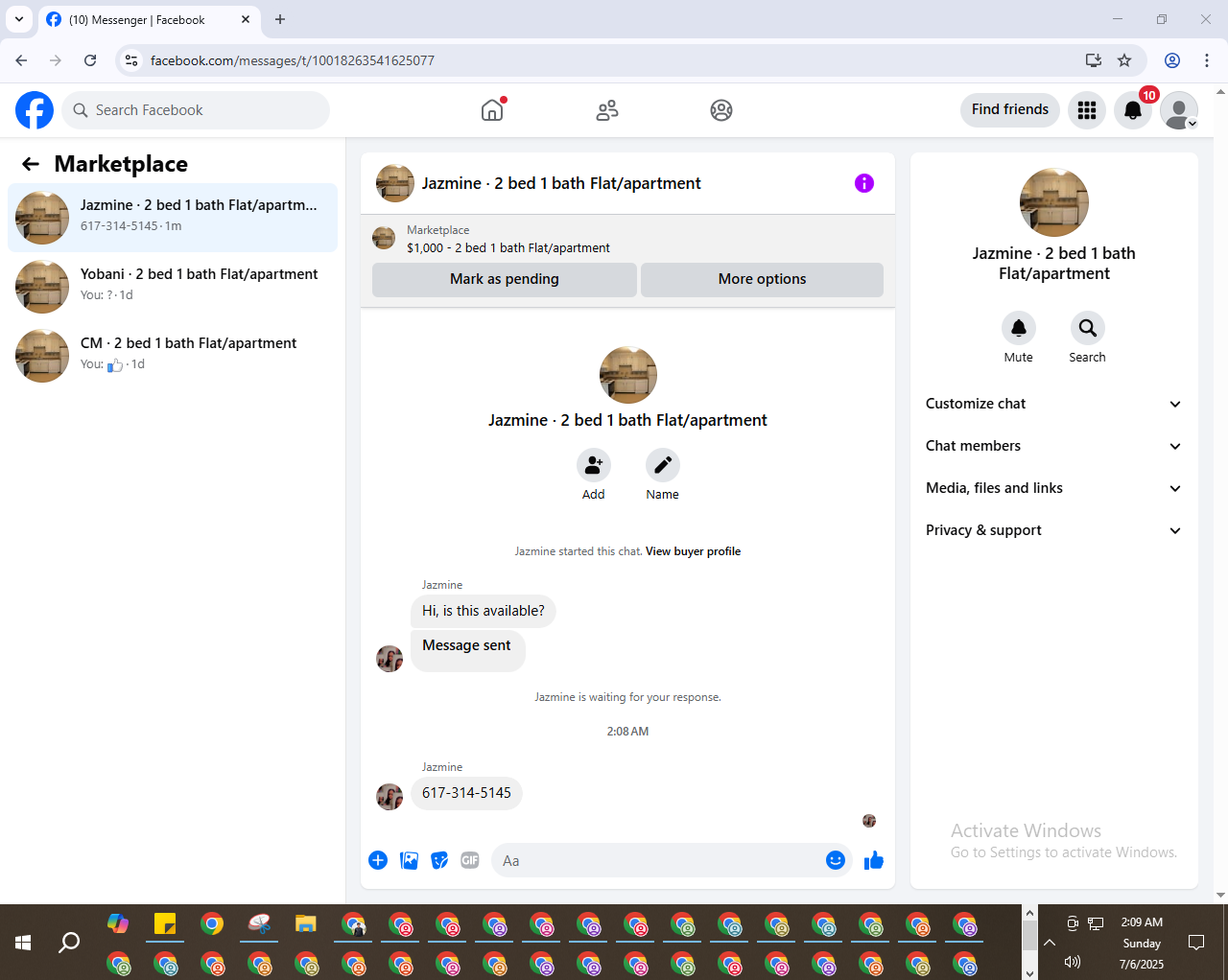
Task: Open the CM conversation in list
Action: pyautogui.click(x=173, y=356)
